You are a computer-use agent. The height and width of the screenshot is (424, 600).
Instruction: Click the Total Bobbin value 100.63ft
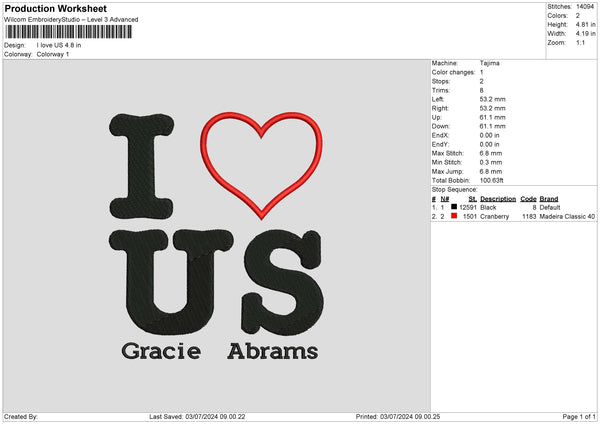pyautogui.click(x=491, y=180)
